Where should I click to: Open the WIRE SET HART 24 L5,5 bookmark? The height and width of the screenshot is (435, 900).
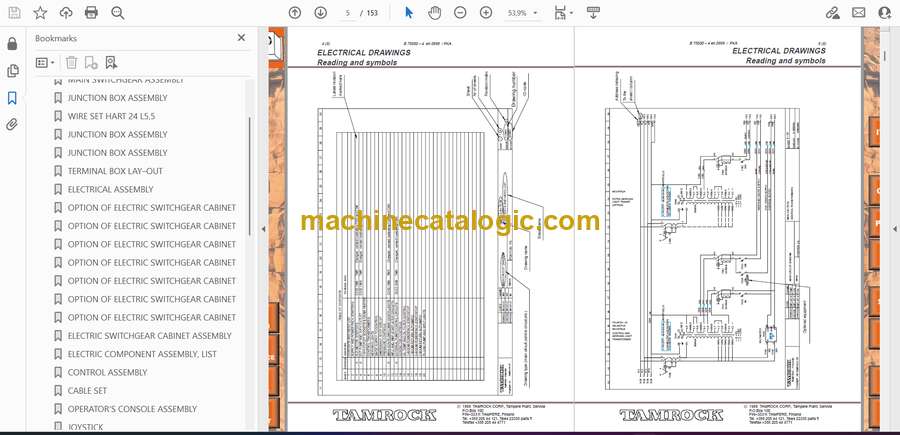tap(111, 116)
